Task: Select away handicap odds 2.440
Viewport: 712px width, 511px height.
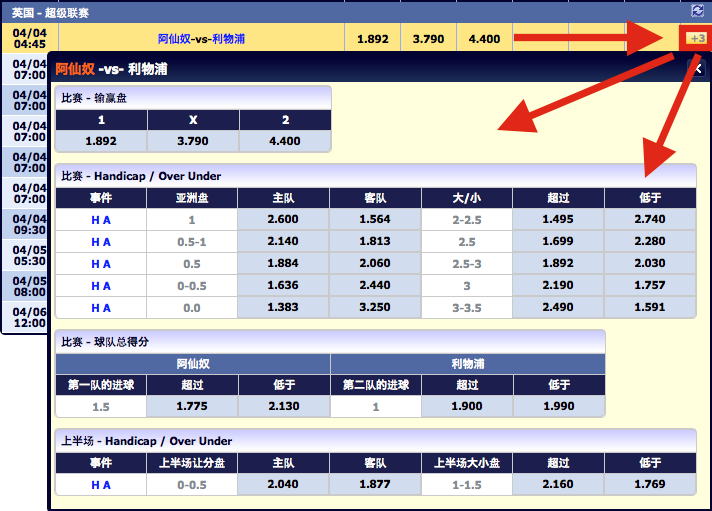Action: pos(375,285)
